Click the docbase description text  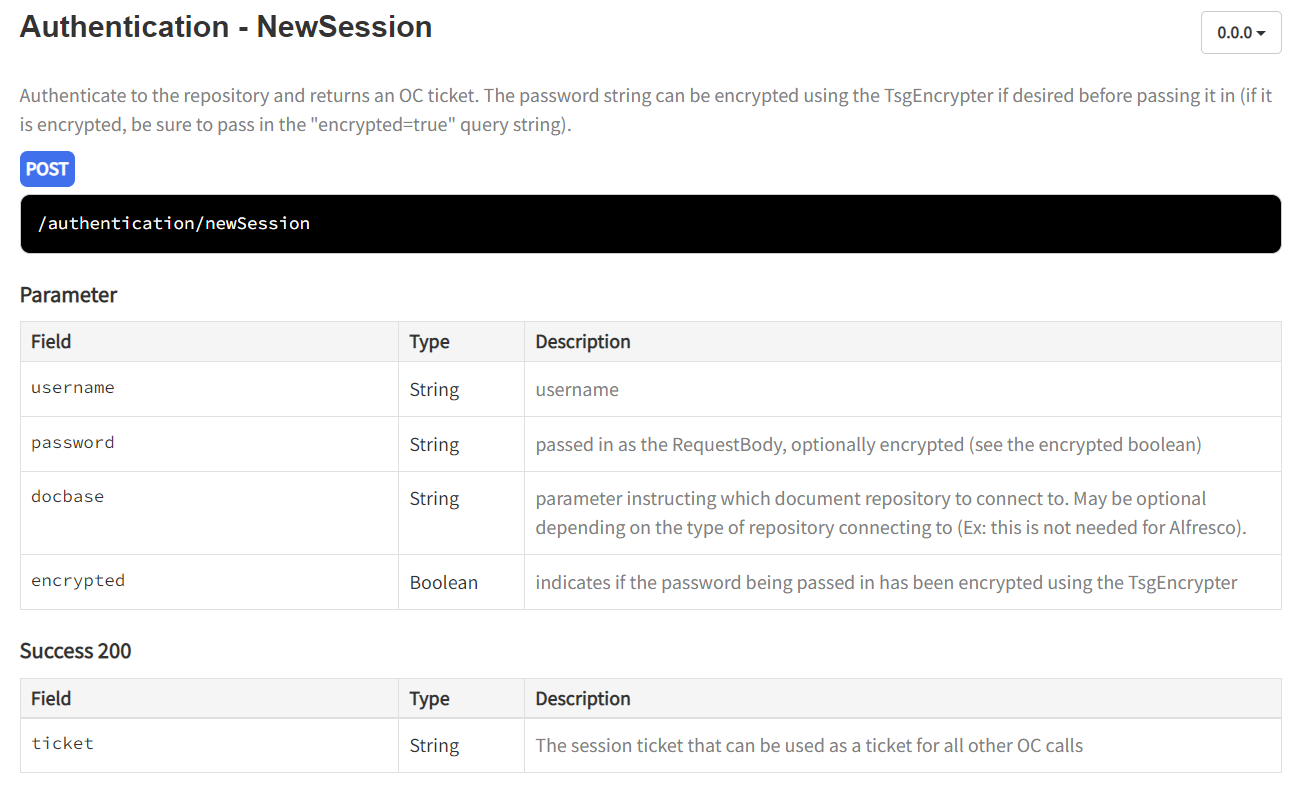click(890, 513)
